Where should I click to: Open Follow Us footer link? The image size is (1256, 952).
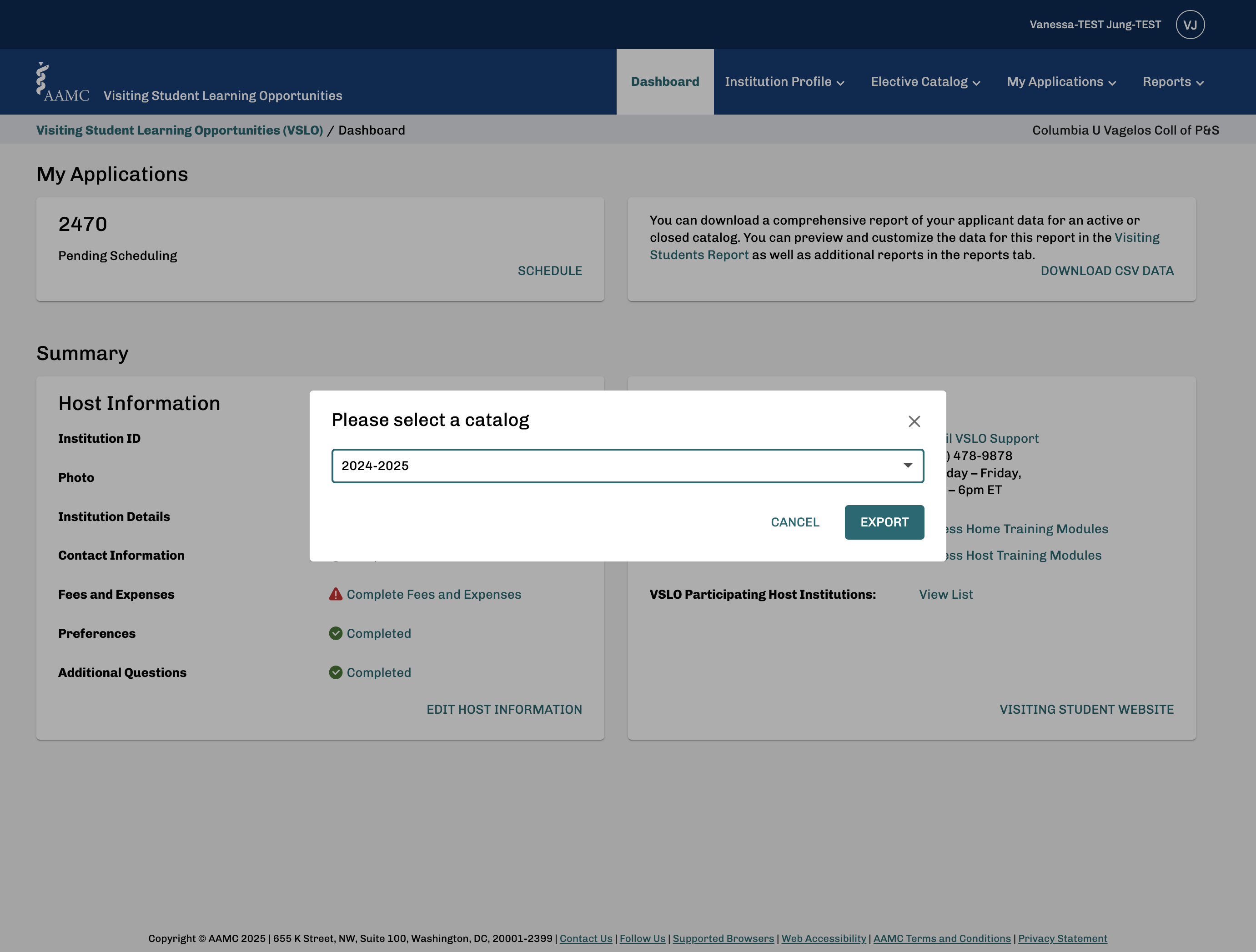tap(642, 938)
